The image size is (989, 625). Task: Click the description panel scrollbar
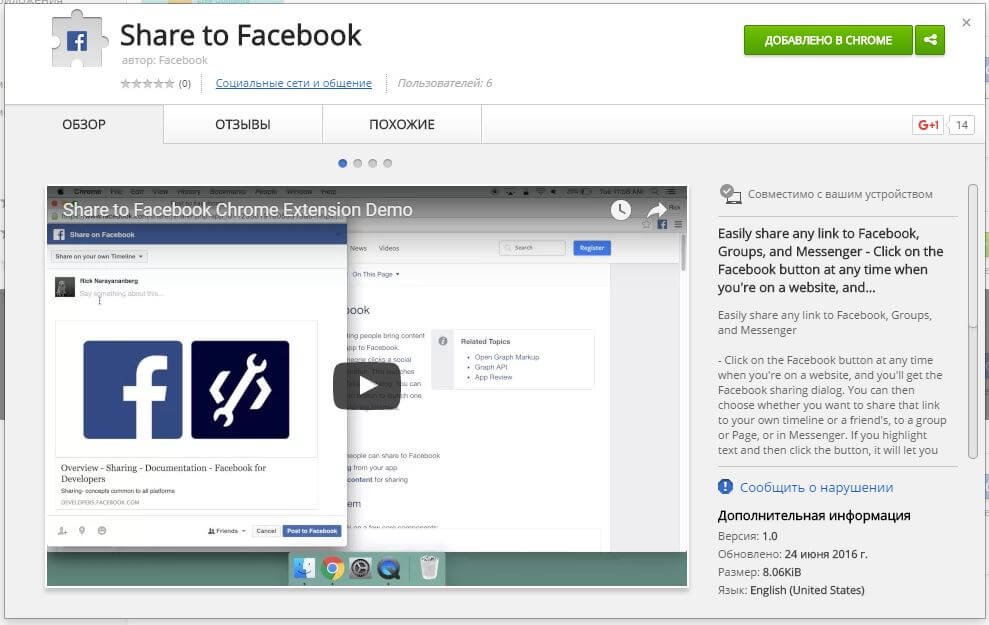click(x=973, y=320)
